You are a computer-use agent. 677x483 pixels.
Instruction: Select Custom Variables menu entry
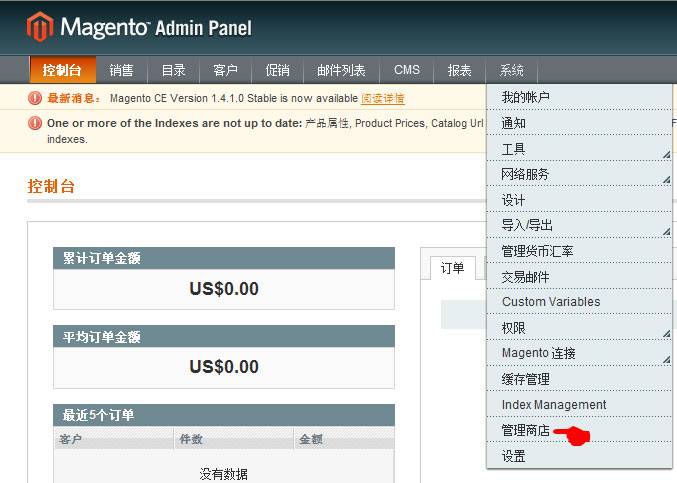tap(579, 302)
